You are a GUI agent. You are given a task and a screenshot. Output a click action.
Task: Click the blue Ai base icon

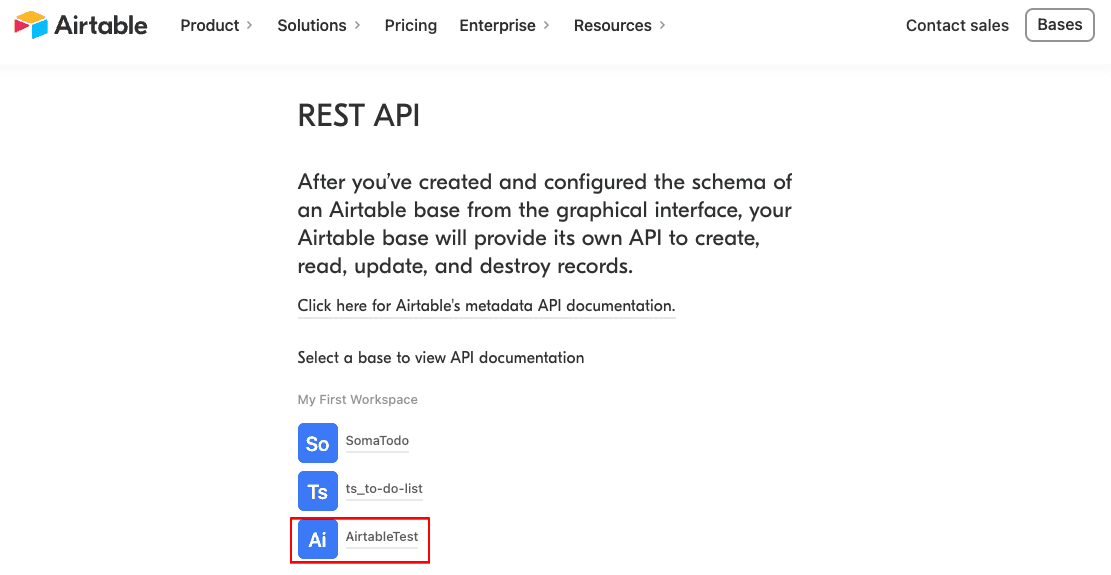click(318, 539)
